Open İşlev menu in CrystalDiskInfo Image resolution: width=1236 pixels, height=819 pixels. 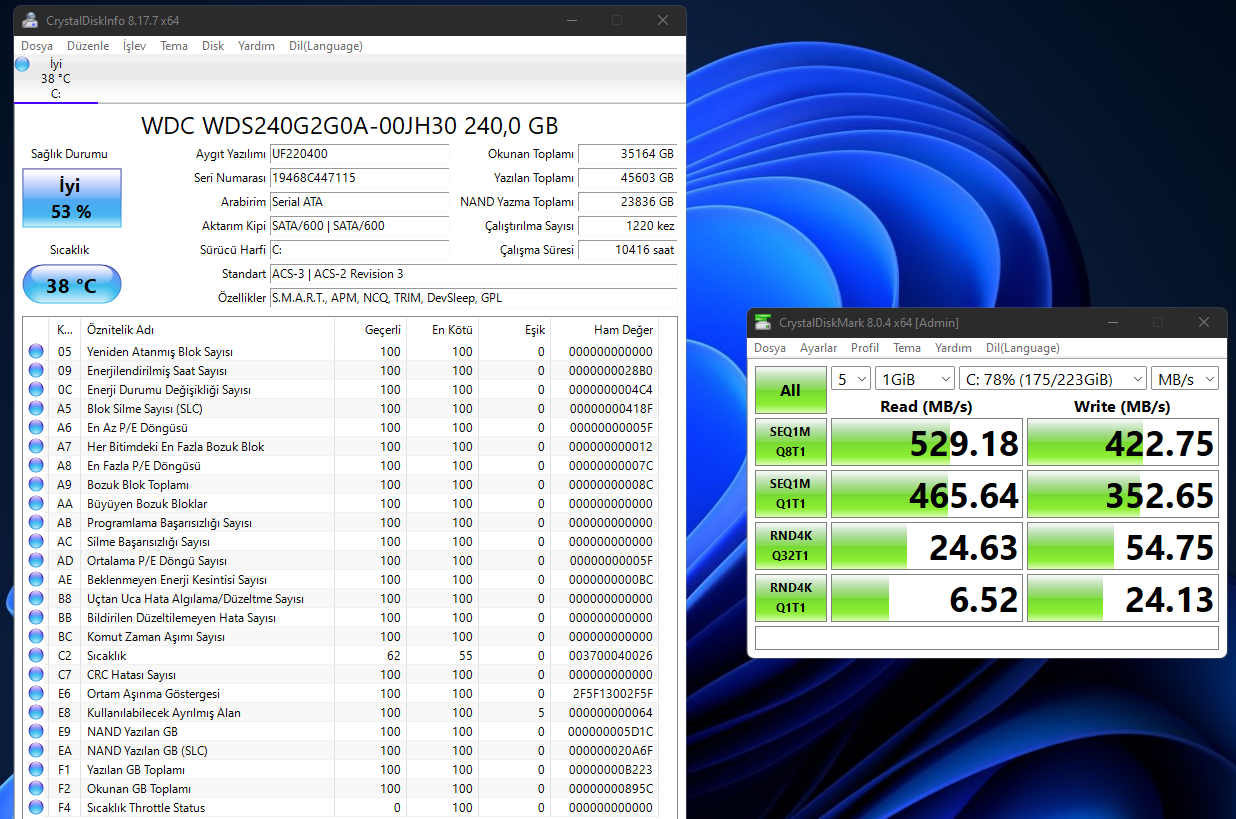[x=134, y=46]
